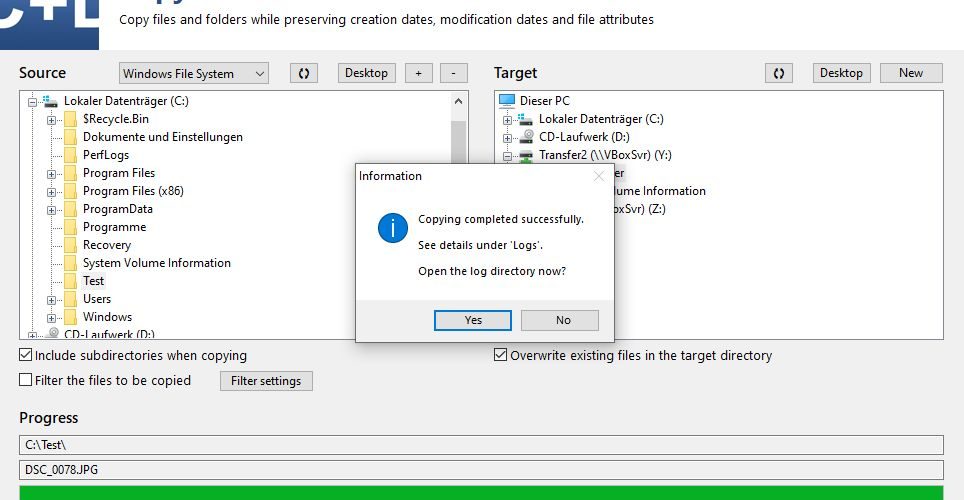Click the plus button in Source toolbar
The height and width of the screenshot is (500, 964).
[419, 73]
